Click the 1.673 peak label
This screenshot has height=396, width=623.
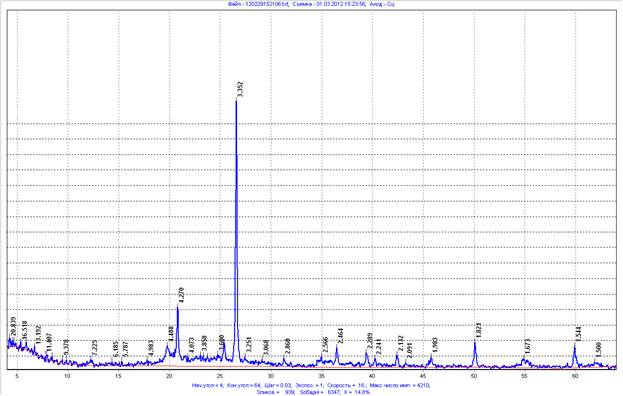pyautogui.click(x=527, y=347)
